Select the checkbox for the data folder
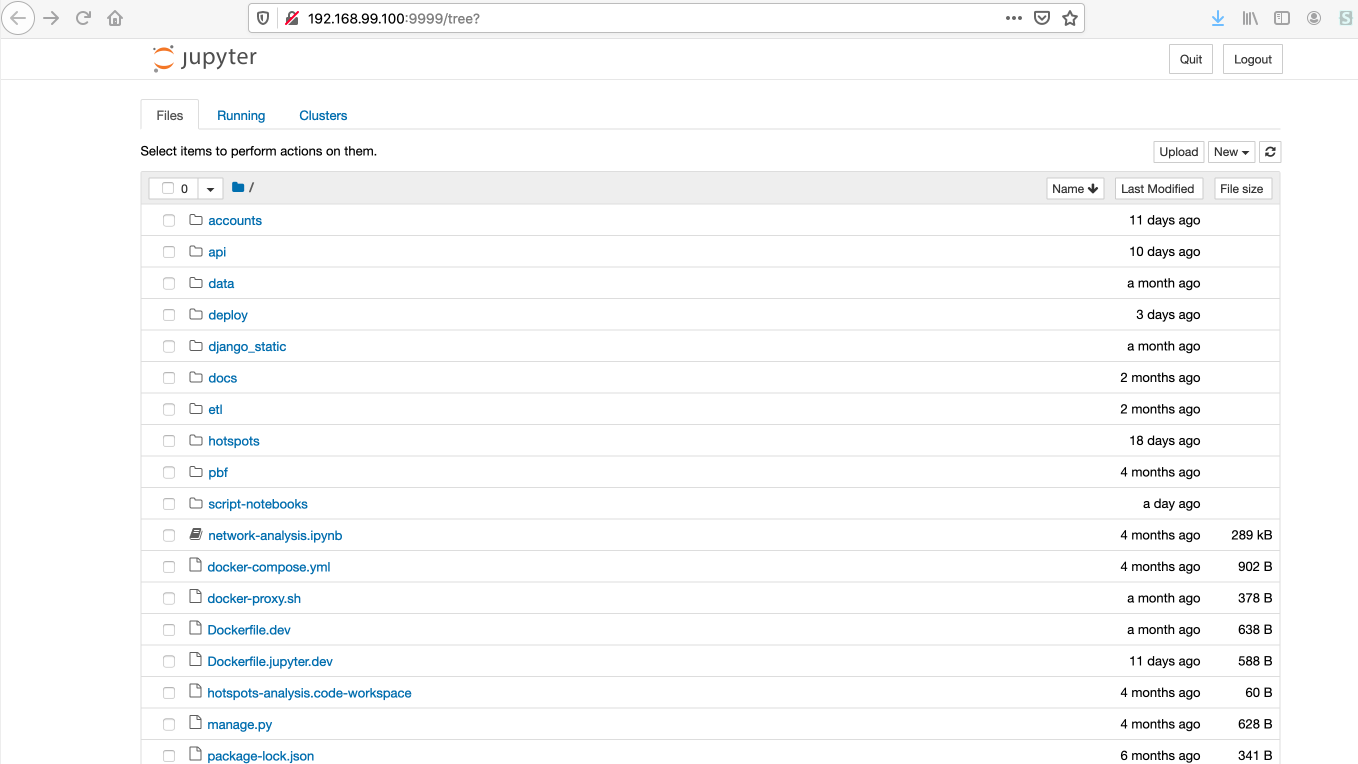Screen dimensions: 1358x764 168,283
